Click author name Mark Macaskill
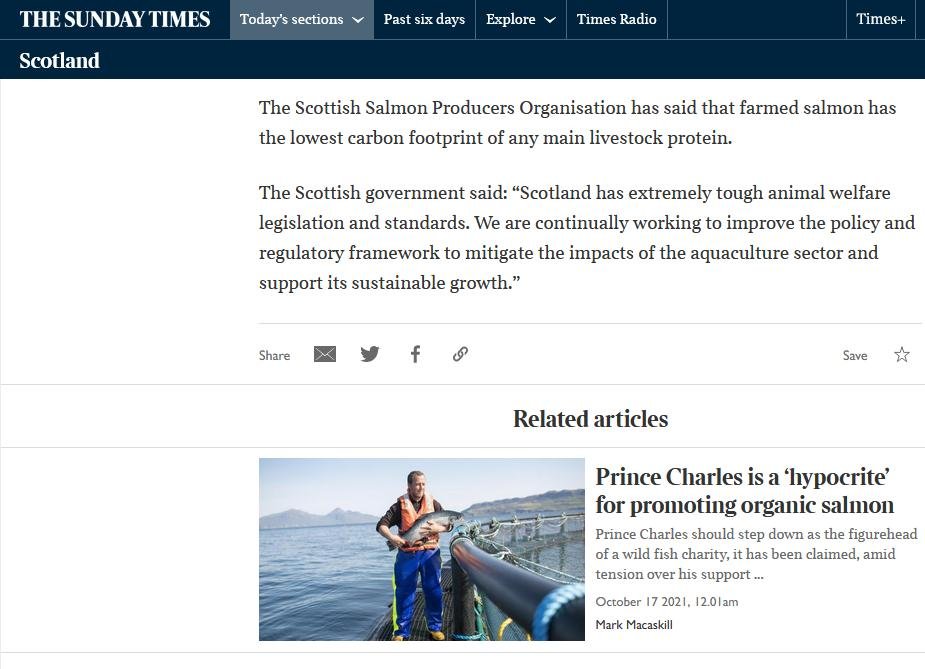The image size is (925, 669). click(634, 625)
